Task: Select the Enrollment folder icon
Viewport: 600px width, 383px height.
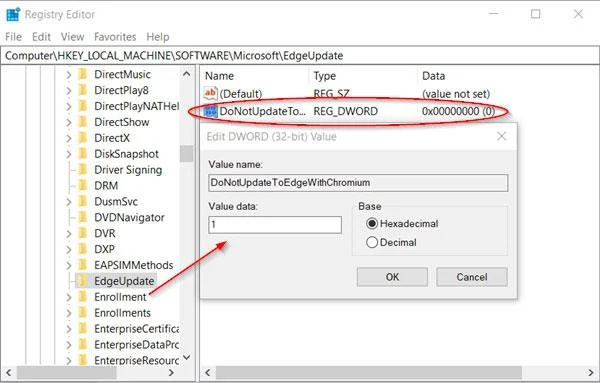Action: (83, 297)
